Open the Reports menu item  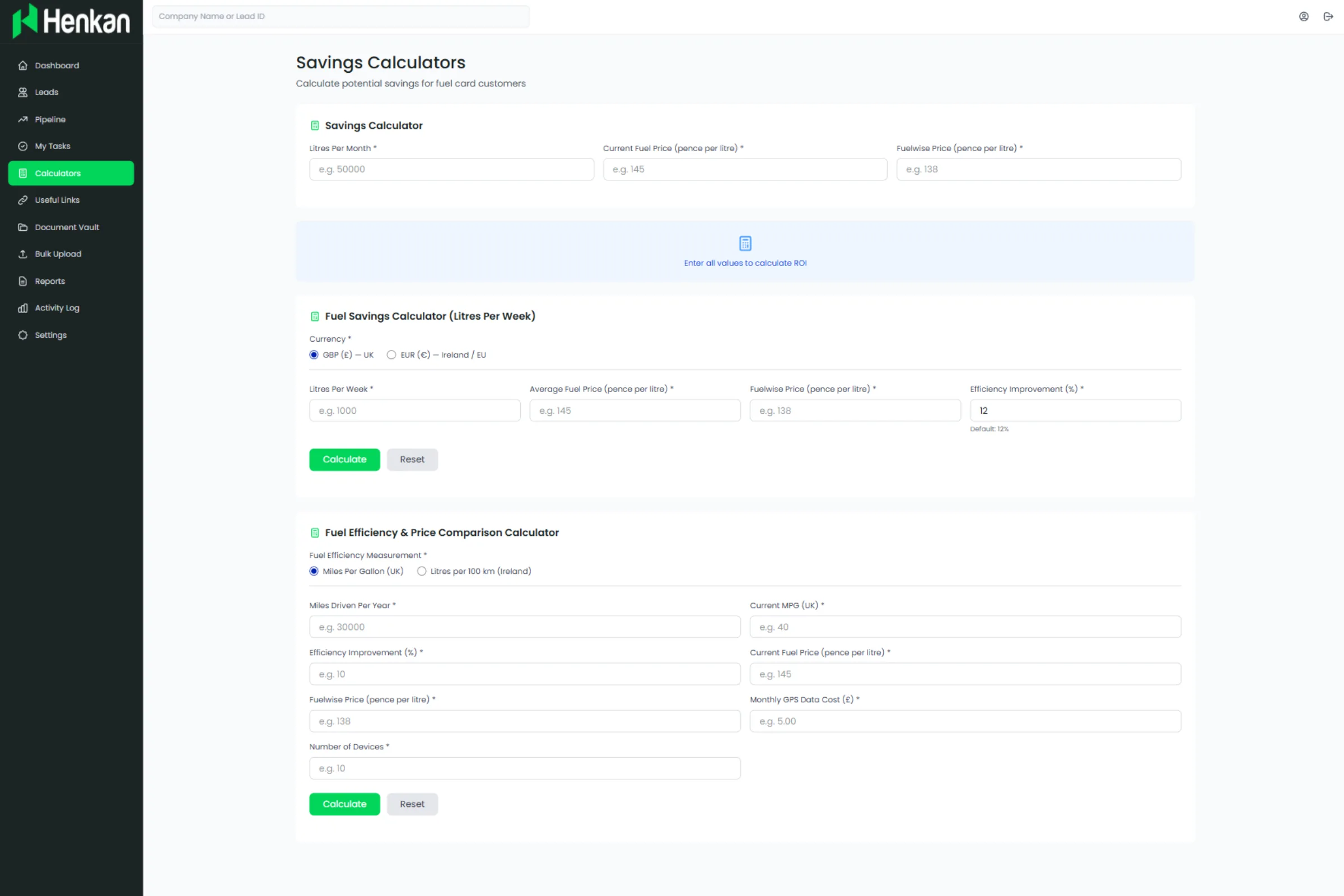click(x=50, y=281)
